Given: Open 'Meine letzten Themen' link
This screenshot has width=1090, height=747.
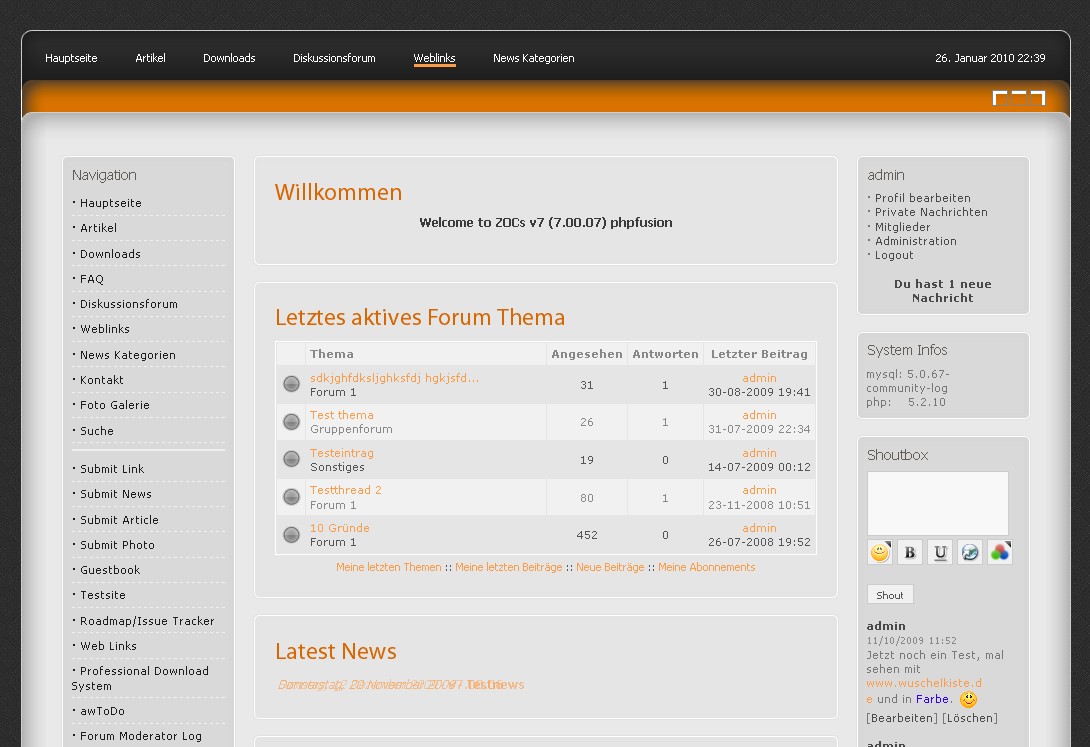Looking at the screenshot, I should click(x=388, y=567).
